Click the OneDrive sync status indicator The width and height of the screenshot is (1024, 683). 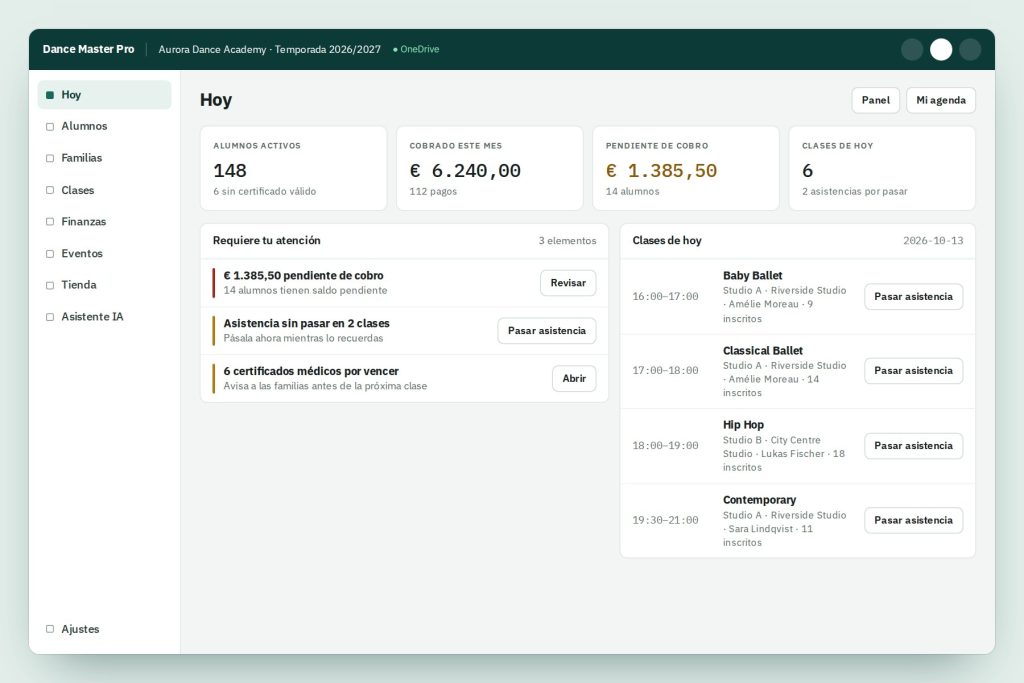click(416, 49)
